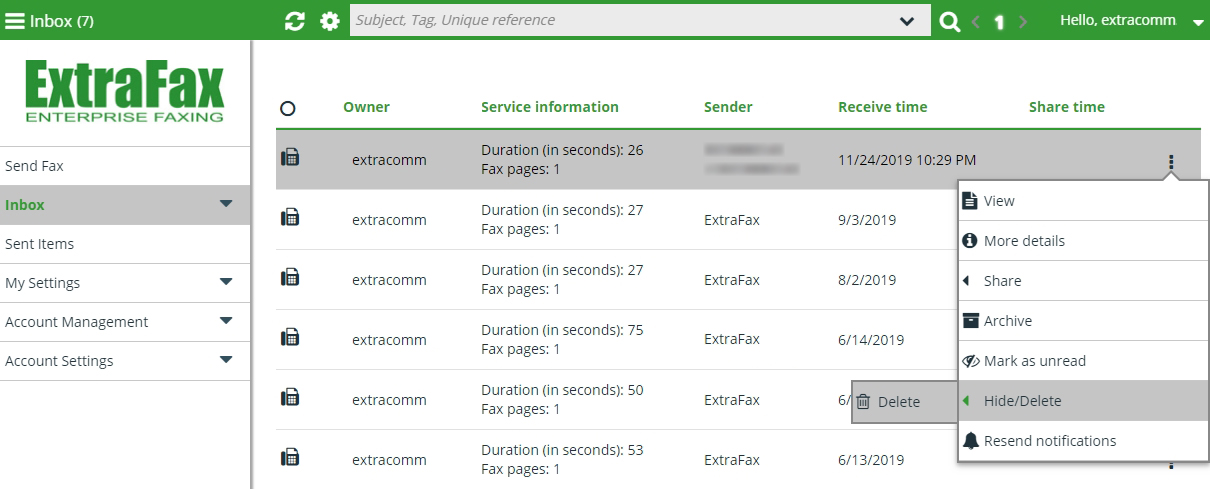Viewport: 1210px width, 489px height.
Task: Open Sent Items in sidebar
Action: coord(125,244)
